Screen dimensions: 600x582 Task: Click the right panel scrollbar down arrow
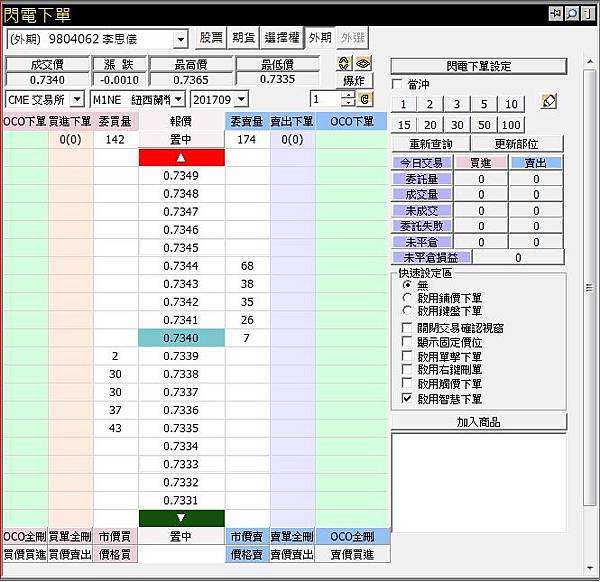coord(590,568)
